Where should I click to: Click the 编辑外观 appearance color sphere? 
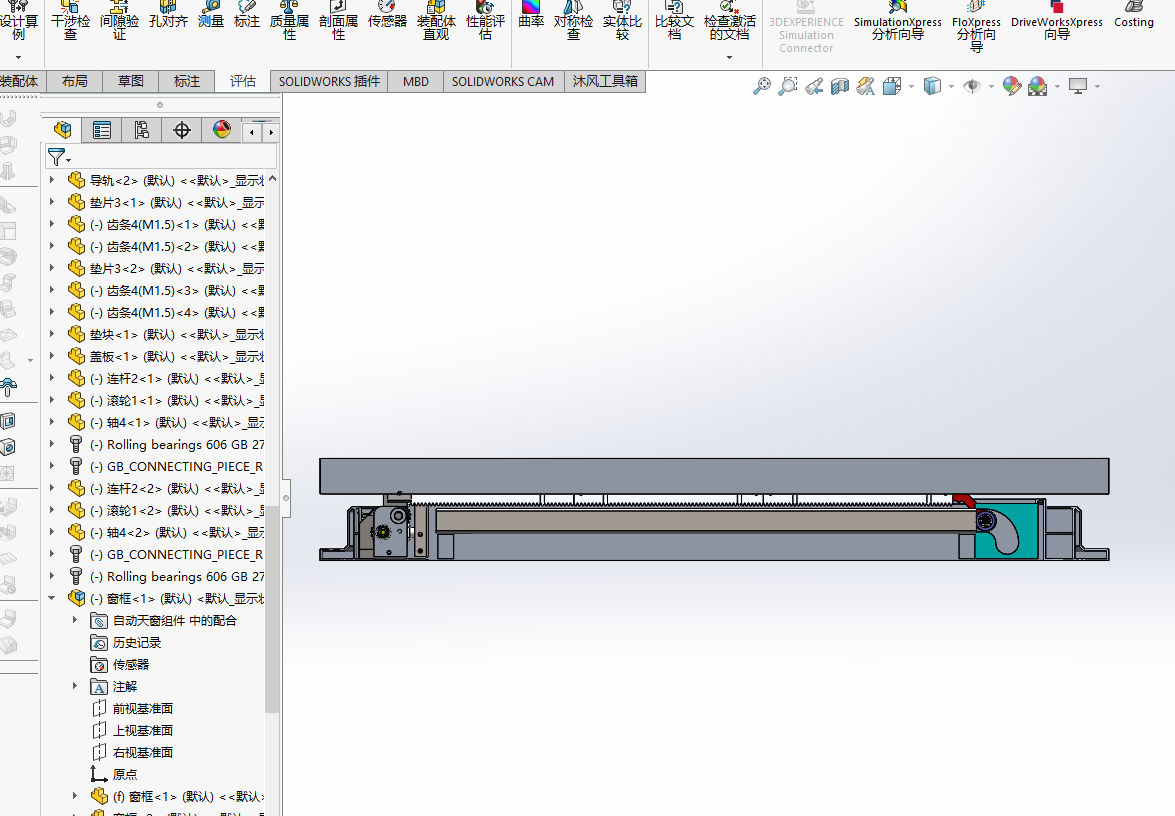[x=1011, y=86]
